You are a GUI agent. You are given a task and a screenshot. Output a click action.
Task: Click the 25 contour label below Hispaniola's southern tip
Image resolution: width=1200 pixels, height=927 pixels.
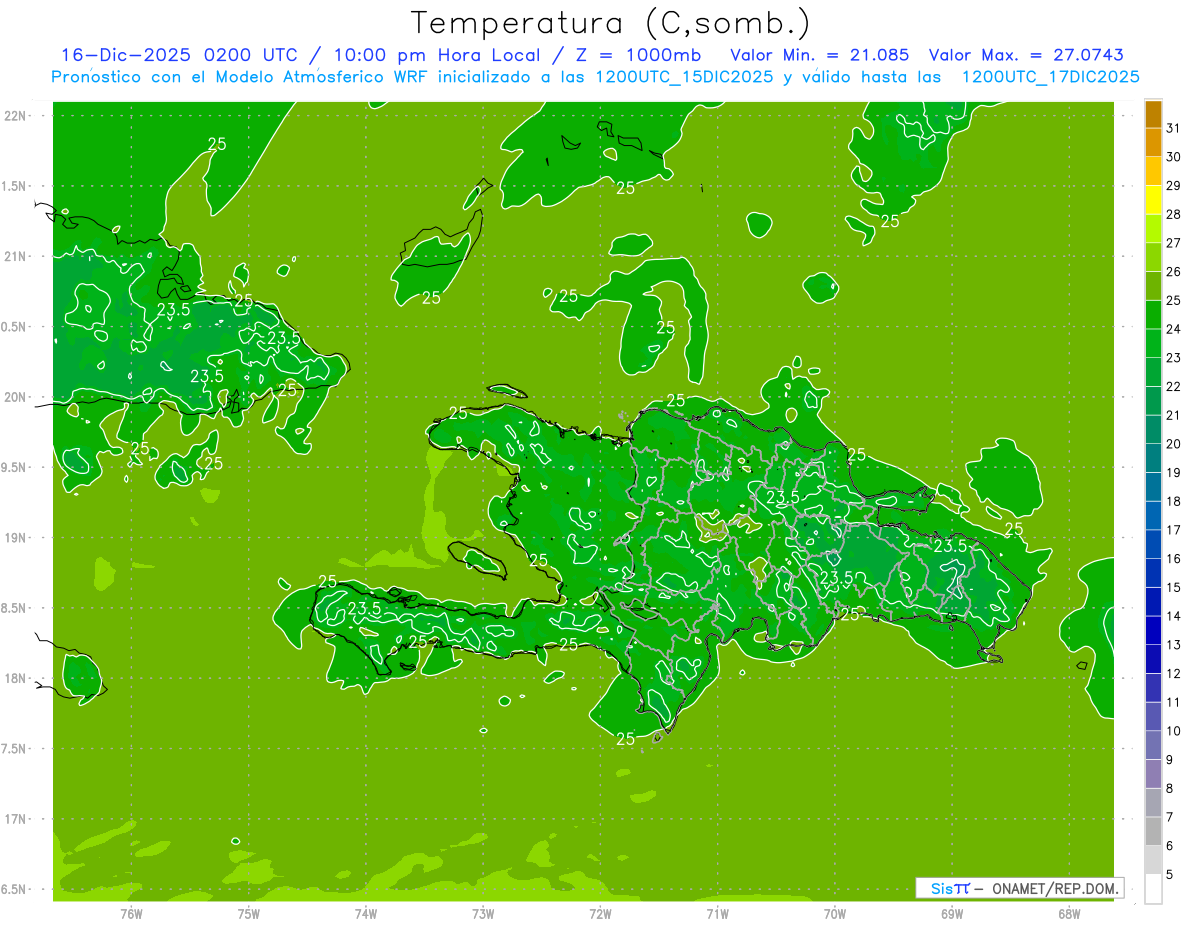pos(626,739)
